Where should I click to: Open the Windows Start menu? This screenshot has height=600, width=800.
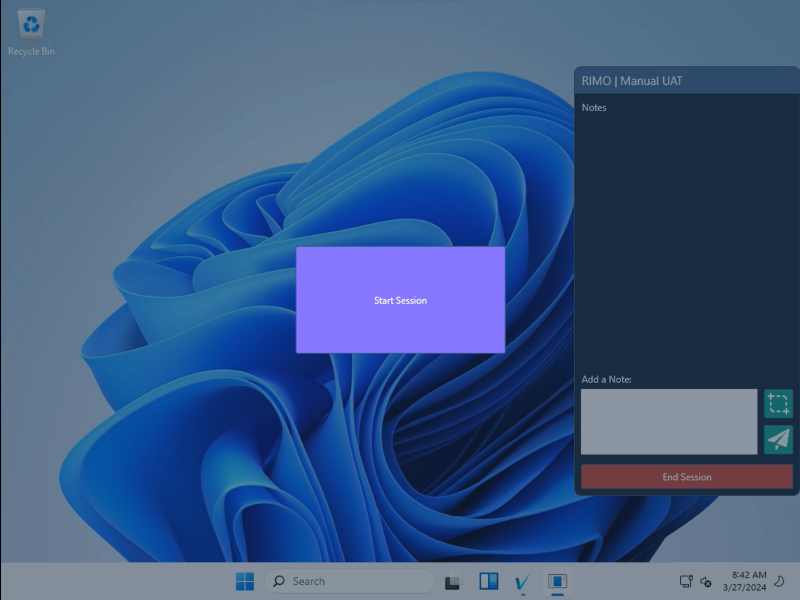[x=245, y=581]
